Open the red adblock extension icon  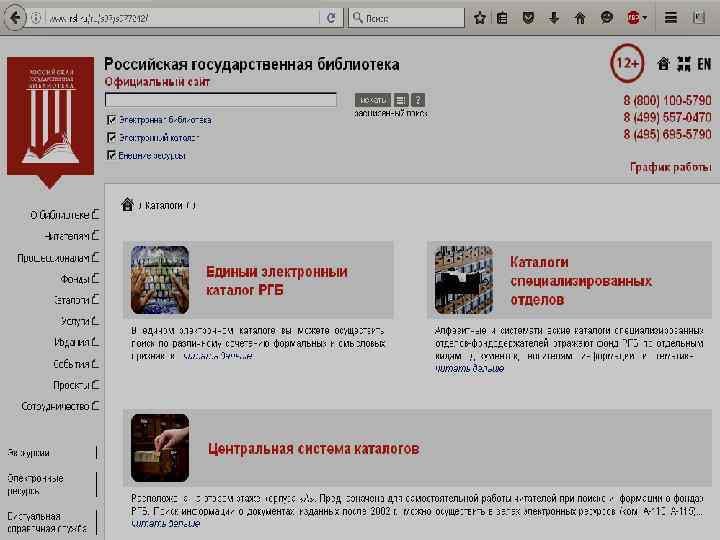click(x=633, y=18)
